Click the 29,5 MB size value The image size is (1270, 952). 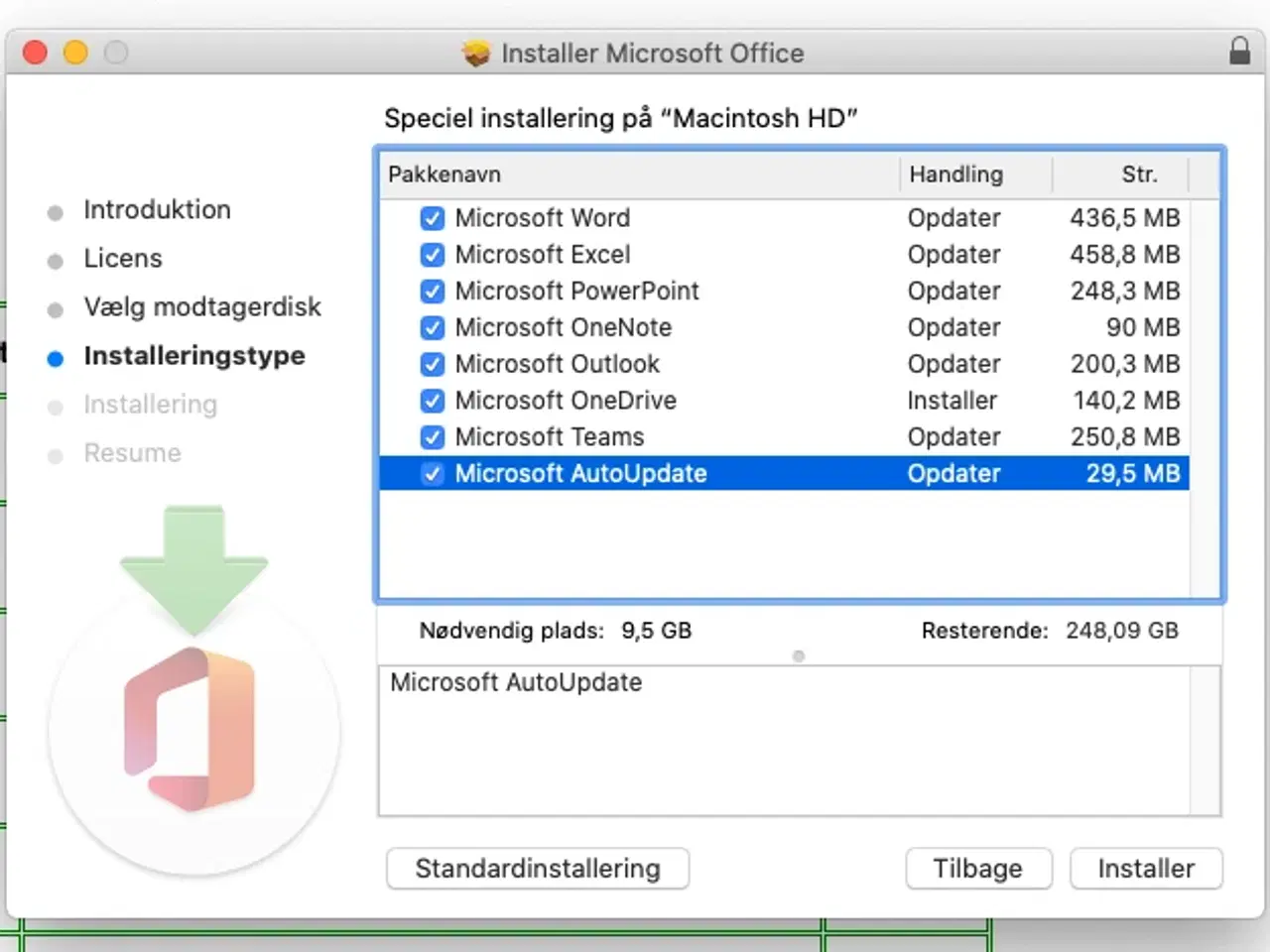click(x=1133, y=474)
